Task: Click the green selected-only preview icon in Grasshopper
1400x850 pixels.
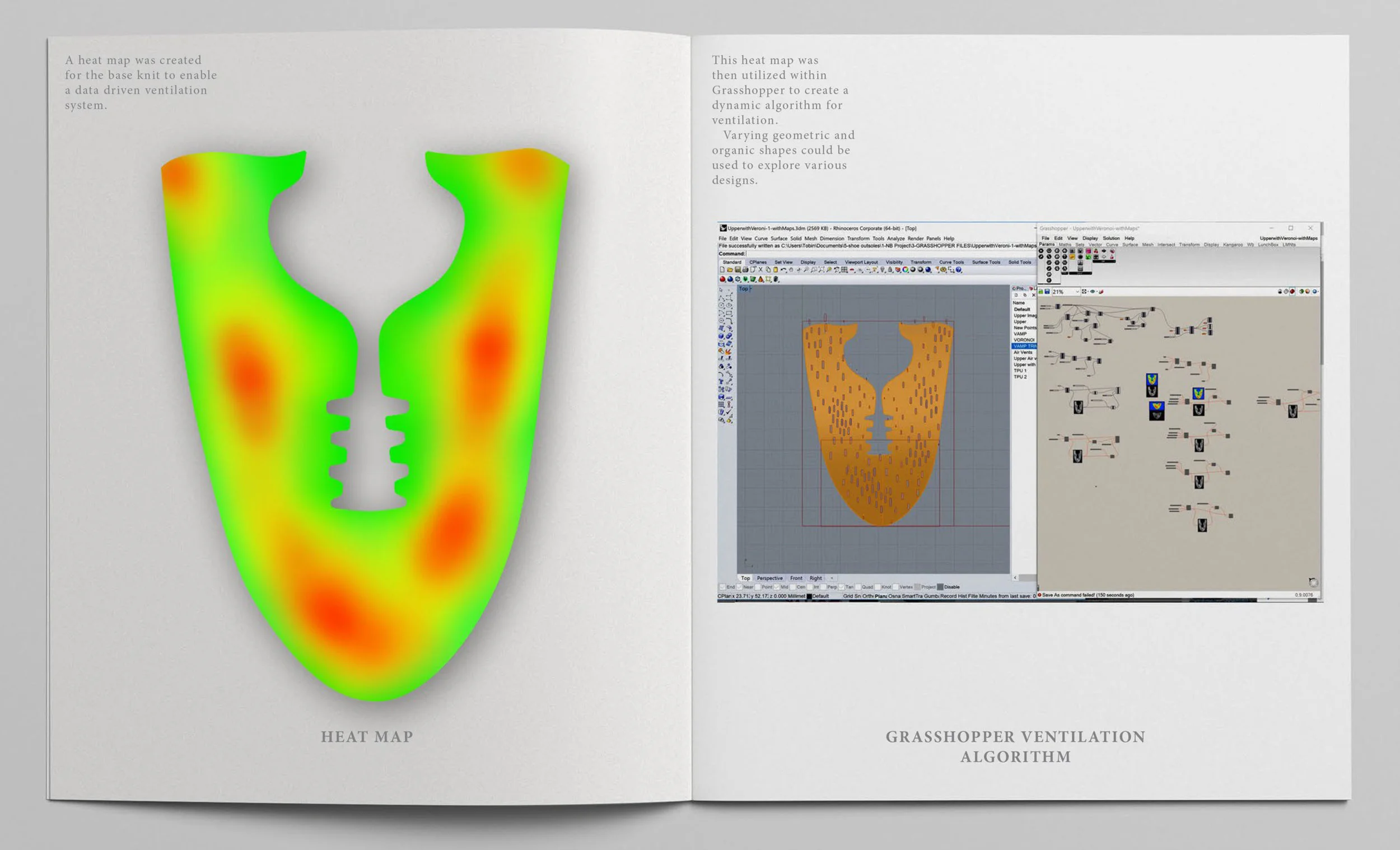Action: point(1301,292)
